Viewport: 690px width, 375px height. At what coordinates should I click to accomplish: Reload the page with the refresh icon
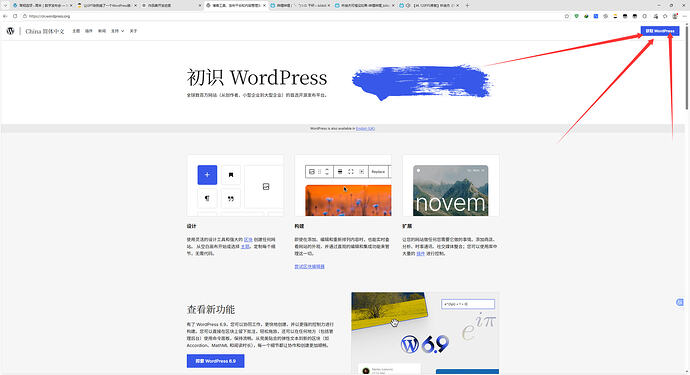15,16
